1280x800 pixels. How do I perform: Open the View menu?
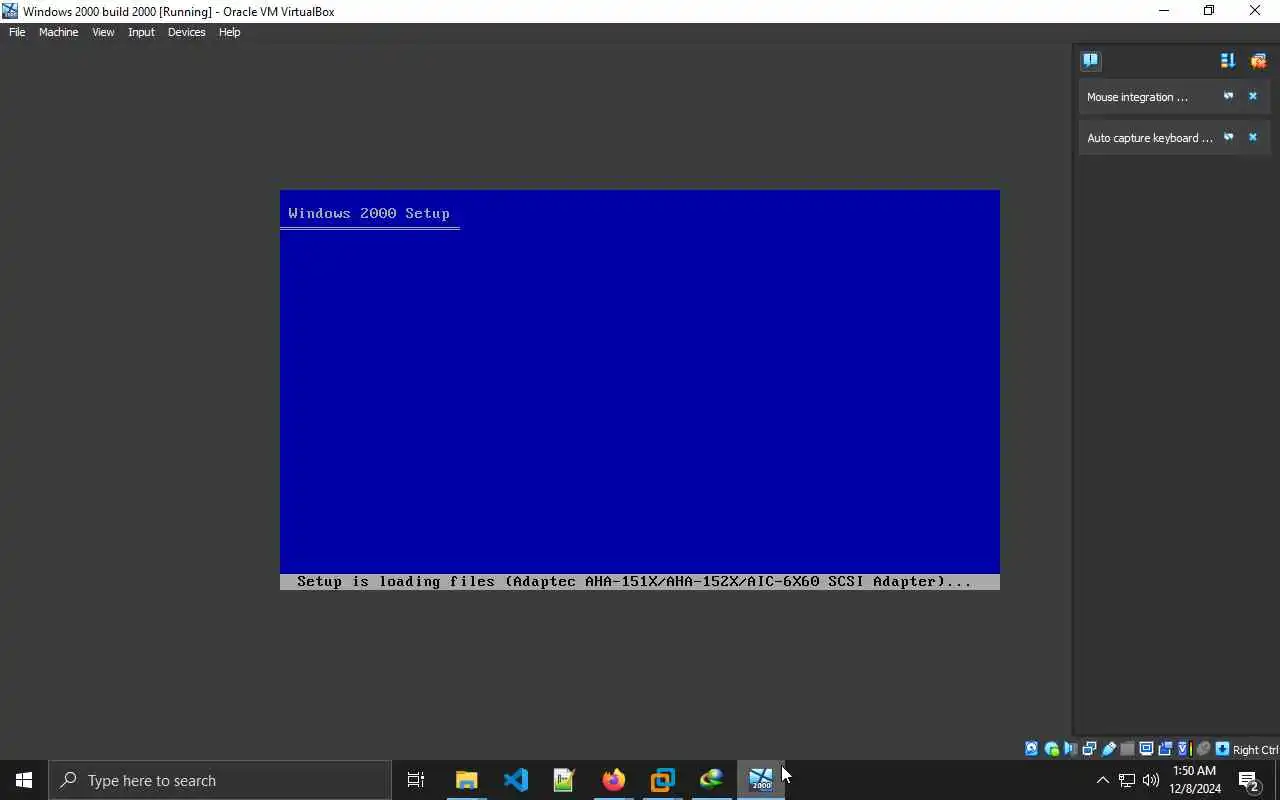click(103, 32)
